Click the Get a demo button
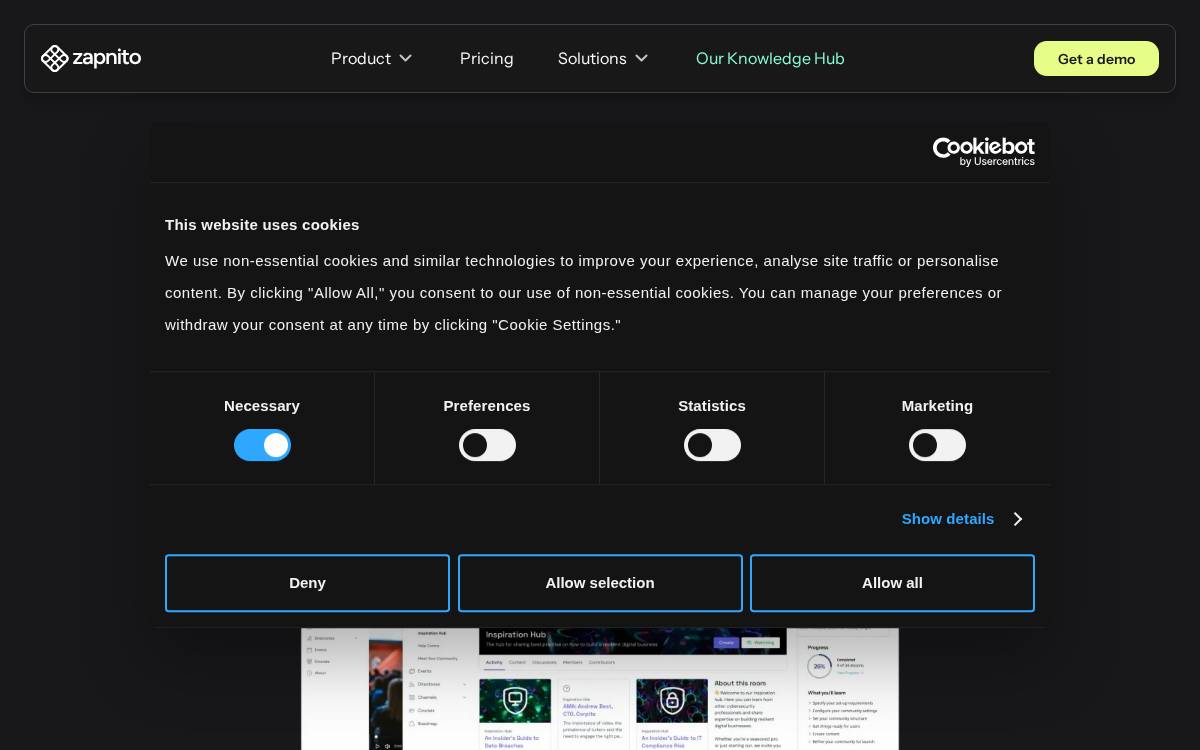Image resolution: width=1200 pixels, height=750 pixels. 1096,59
